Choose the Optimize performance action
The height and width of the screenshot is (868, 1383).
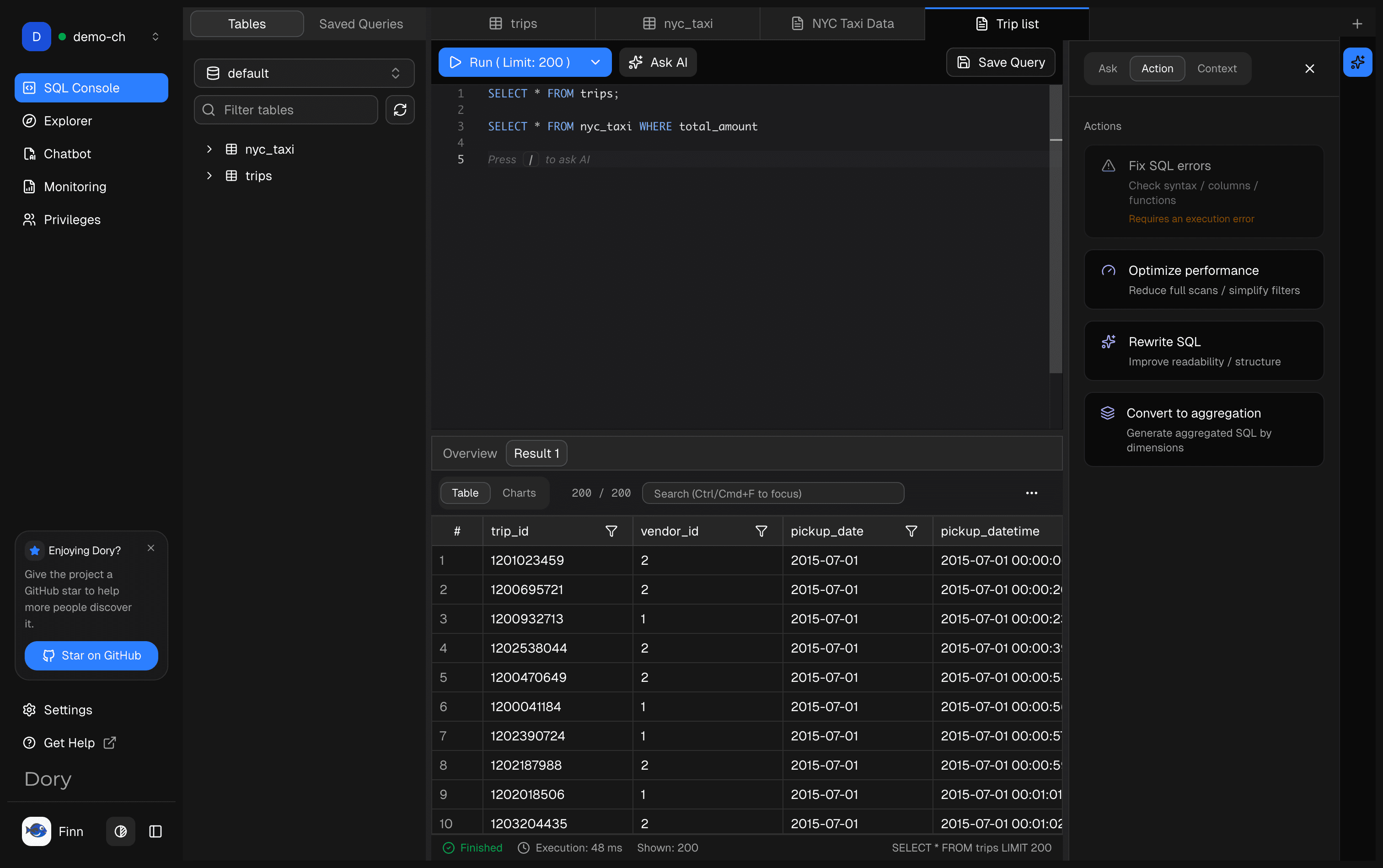pos(1203,279)
